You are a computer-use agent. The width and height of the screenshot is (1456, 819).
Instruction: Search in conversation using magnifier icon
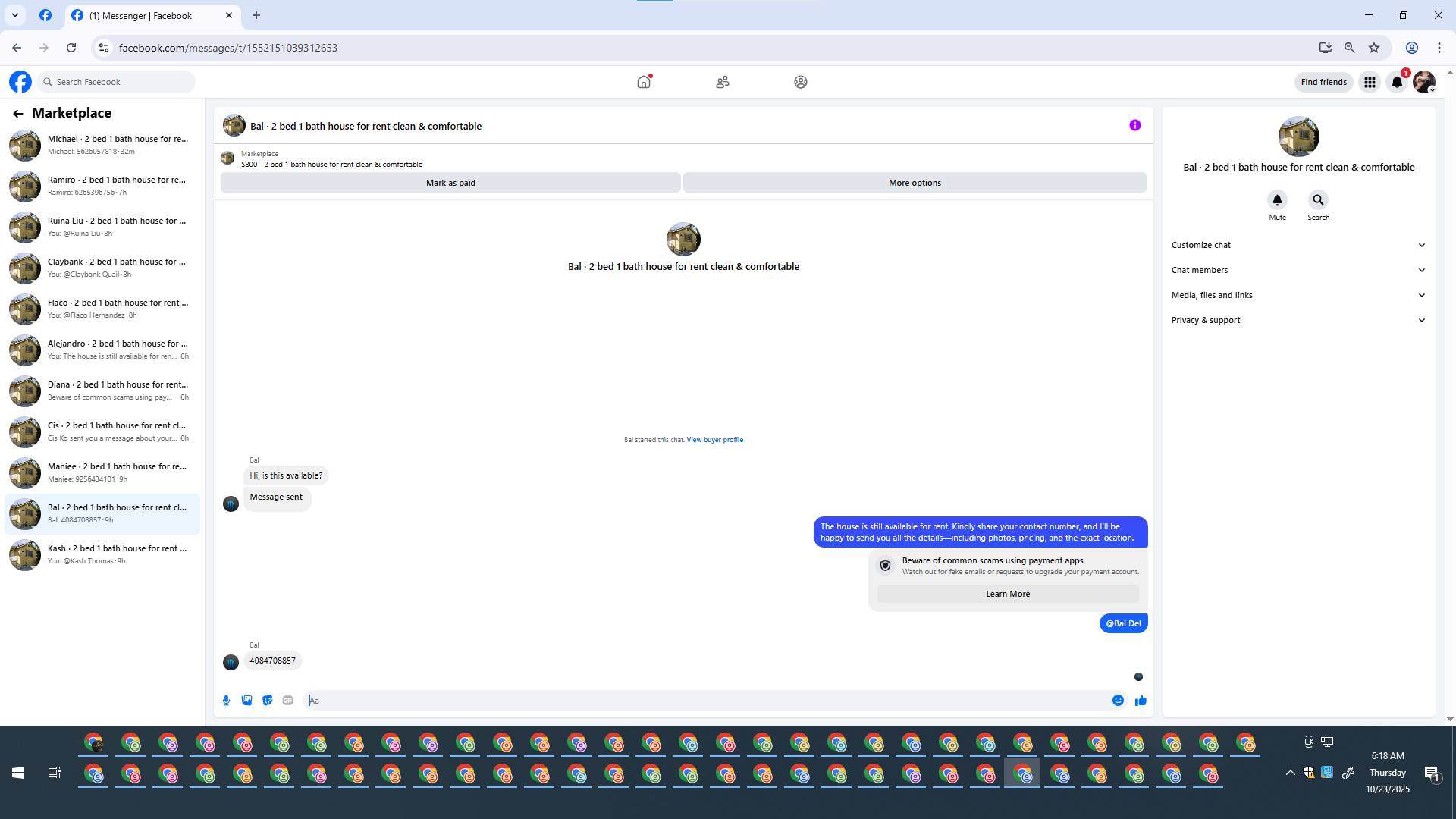click(1318, 200)
